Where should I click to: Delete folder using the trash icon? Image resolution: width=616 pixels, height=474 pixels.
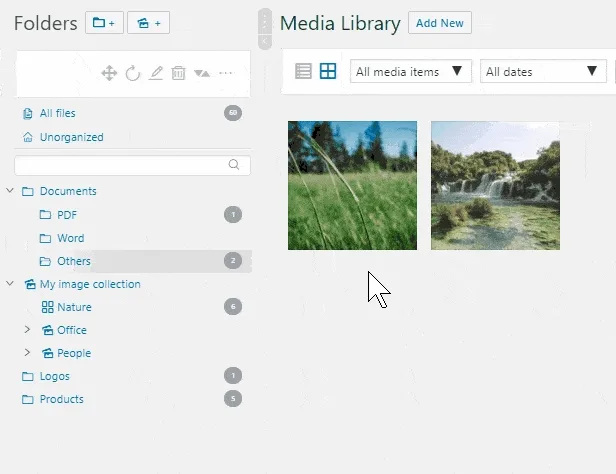[178, 73]
